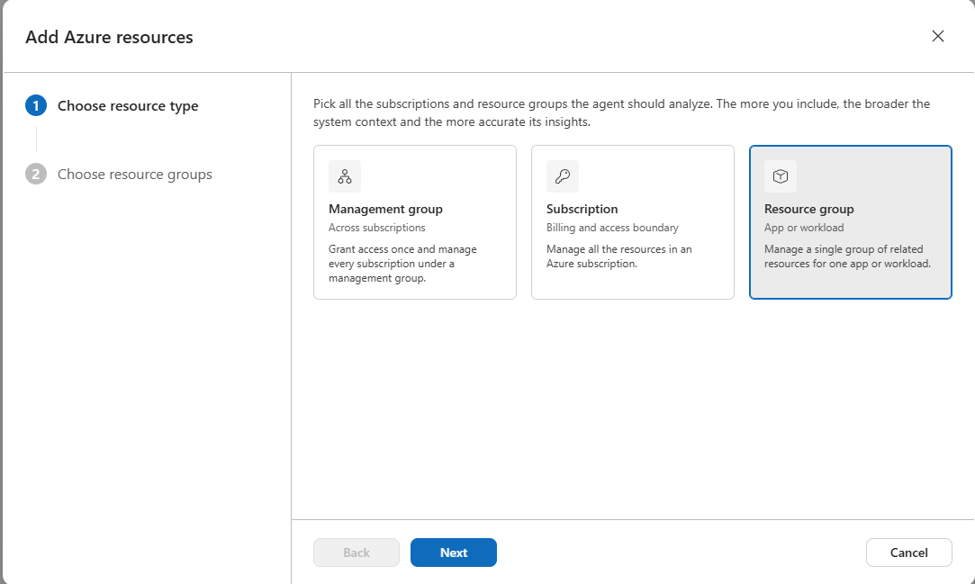Click the 'Pick all the subscriptions' instruction text
975x584 pixels.
[x=621, y=113]
